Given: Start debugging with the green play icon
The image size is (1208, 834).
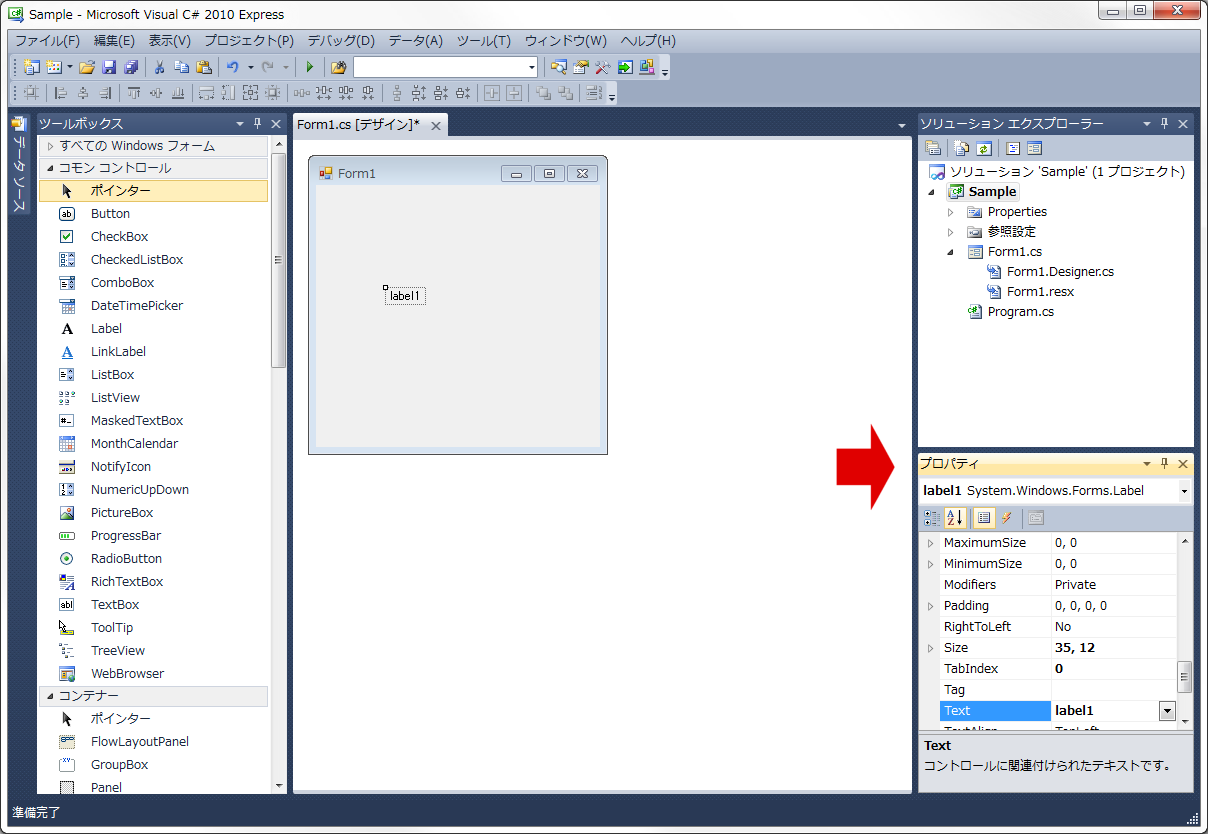Looking at the screenshot, I should (310, 67).
